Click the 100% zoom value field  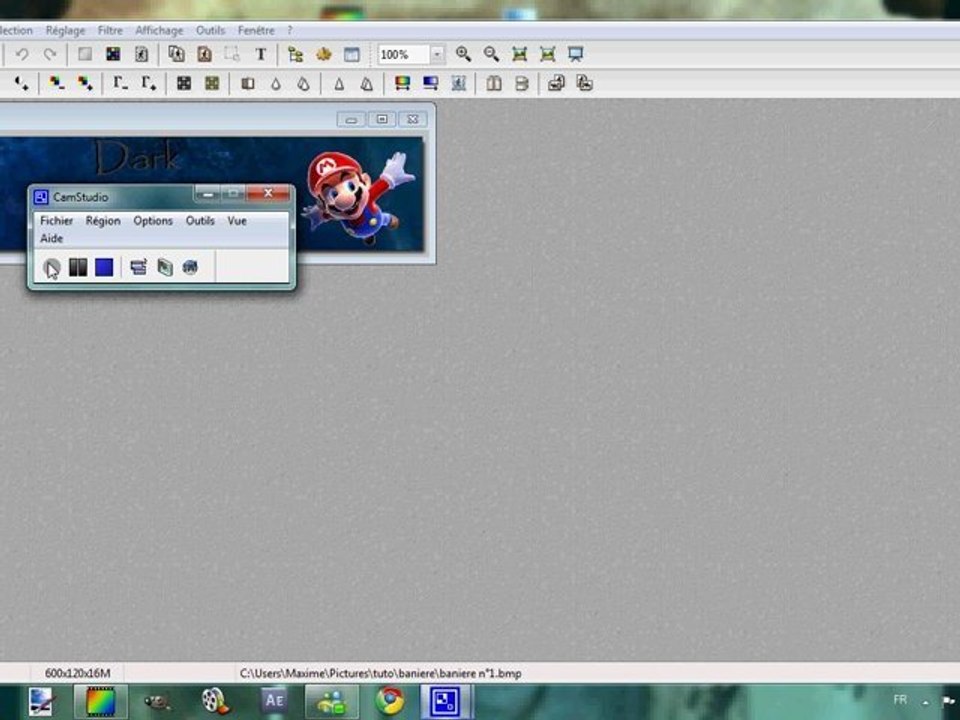(x=404, y=54)
